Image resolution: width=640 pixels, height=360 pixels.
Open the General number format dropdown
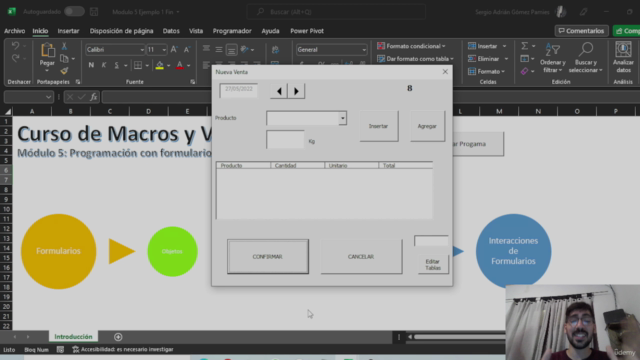click(x=364, y=50)
